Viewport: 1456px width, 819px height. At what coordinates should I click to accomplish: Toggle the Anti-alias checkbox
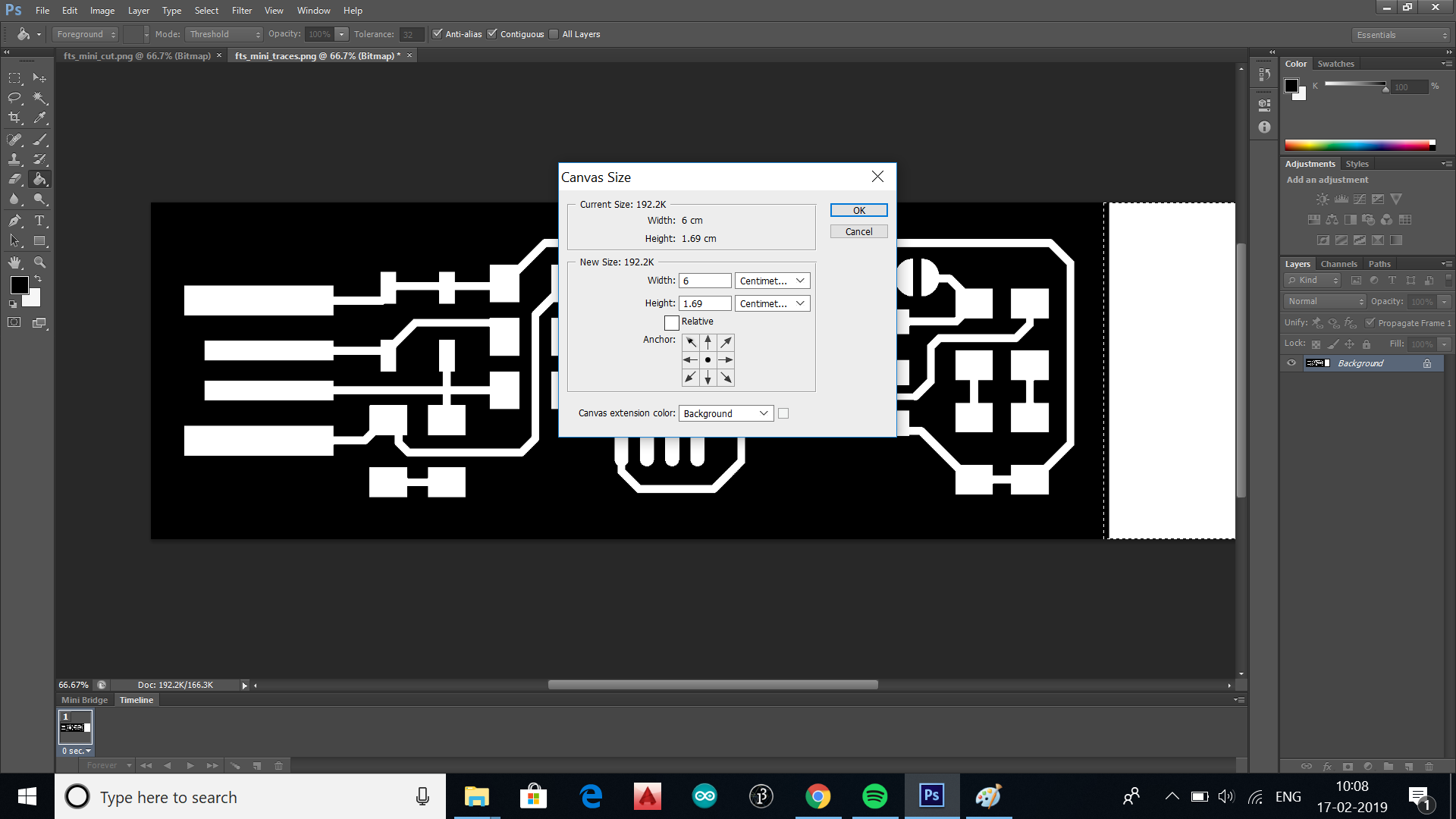438,34
